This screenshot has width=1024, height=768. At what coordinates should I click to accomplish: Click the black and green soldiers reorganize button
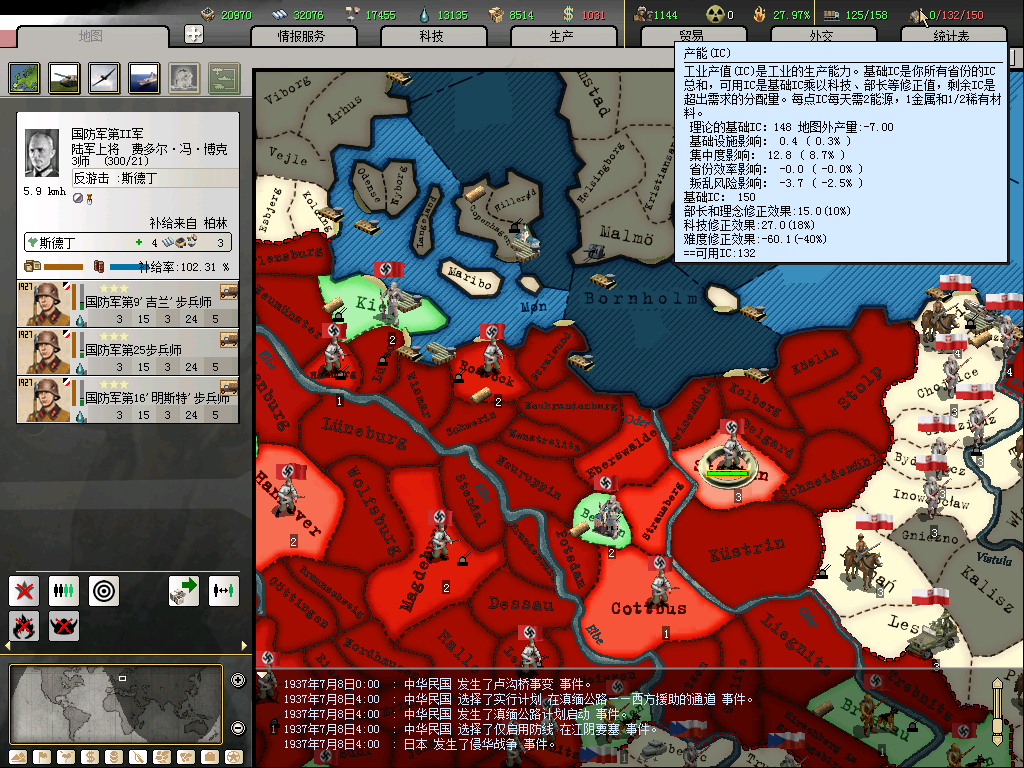(x=64, y=591)
